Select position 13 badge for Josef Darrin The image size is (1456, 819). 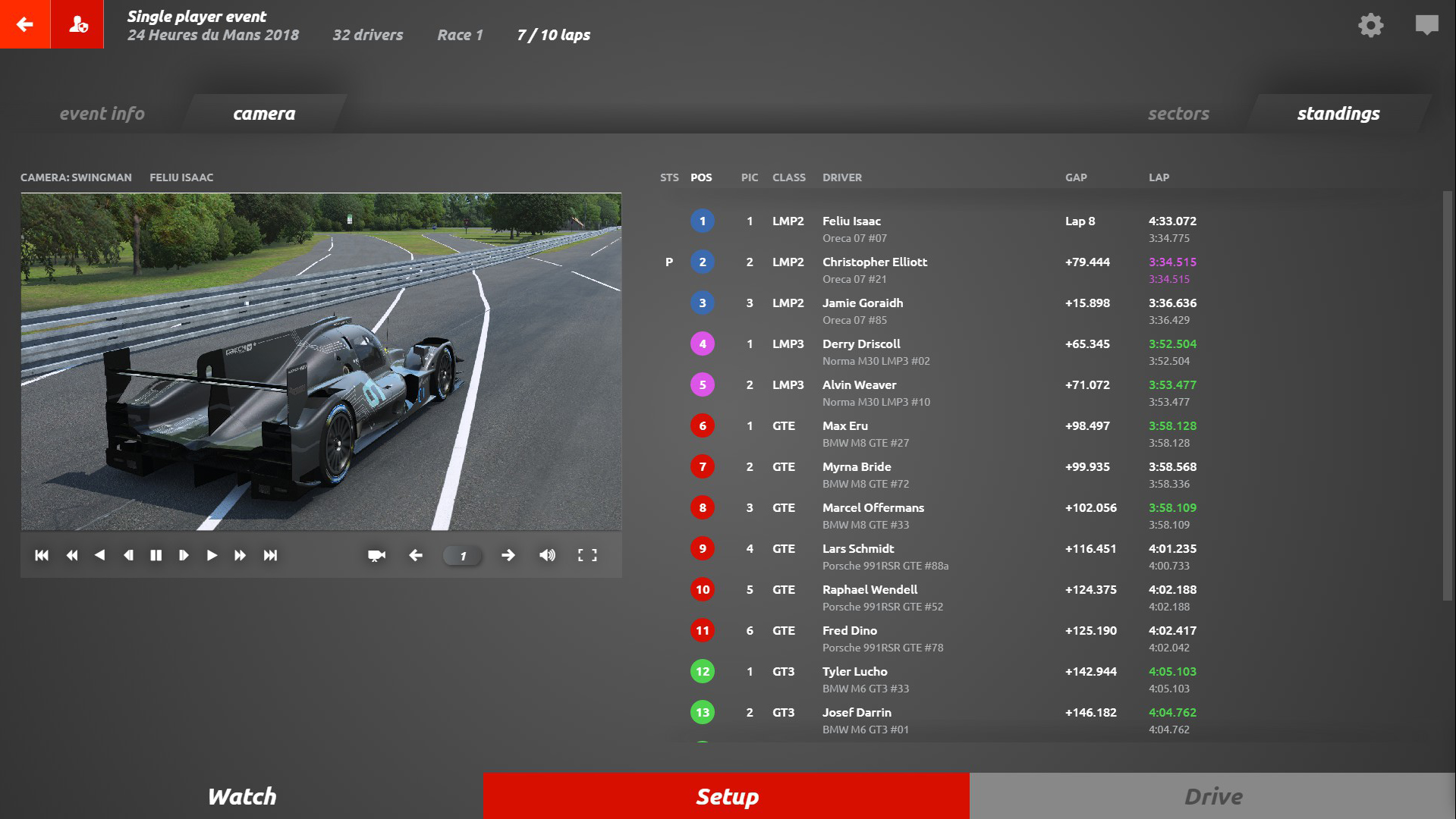(703, 713)
